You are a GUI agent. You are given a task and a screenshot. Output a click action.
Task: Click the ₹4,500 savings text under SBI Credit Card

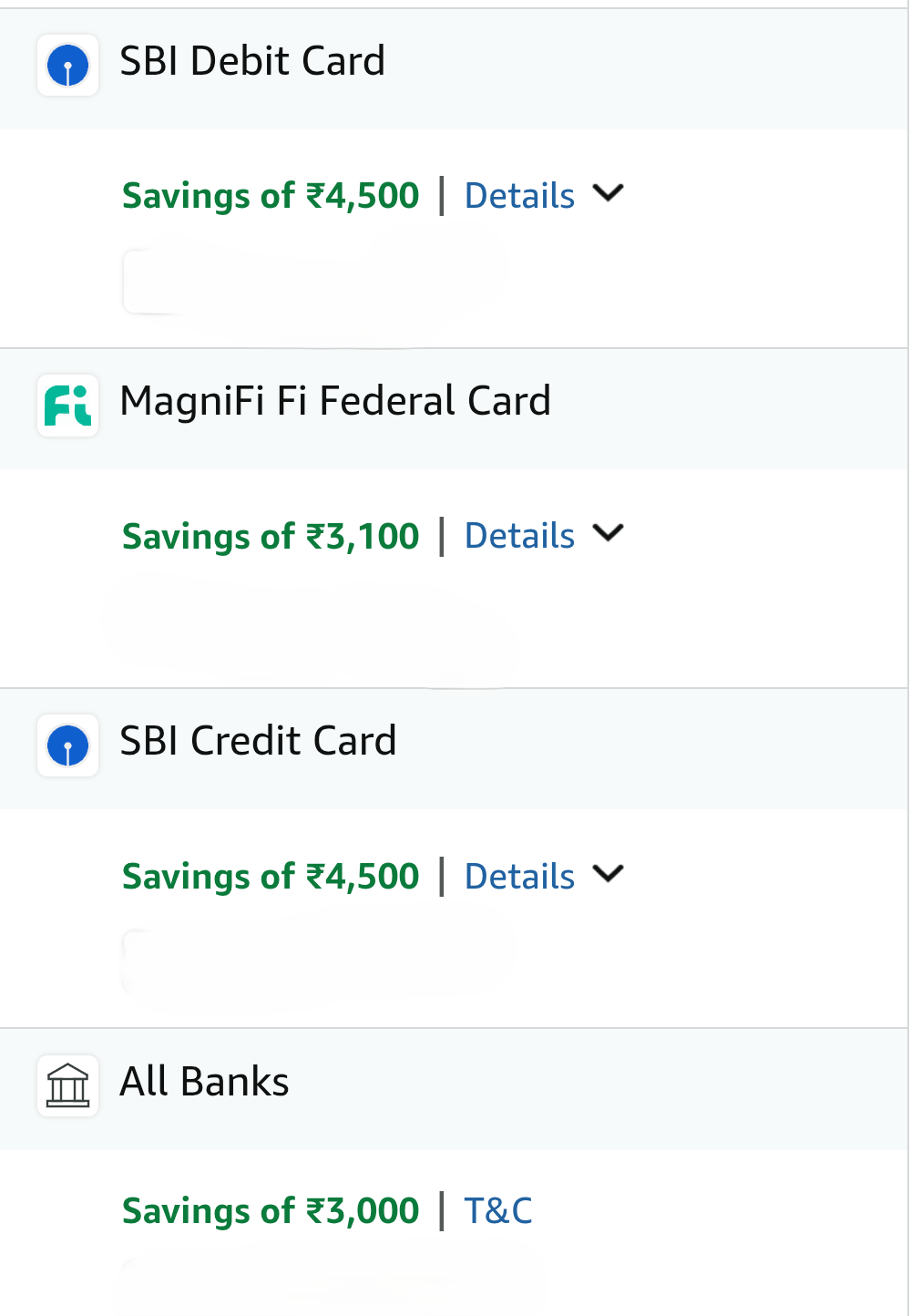[271, 877]
